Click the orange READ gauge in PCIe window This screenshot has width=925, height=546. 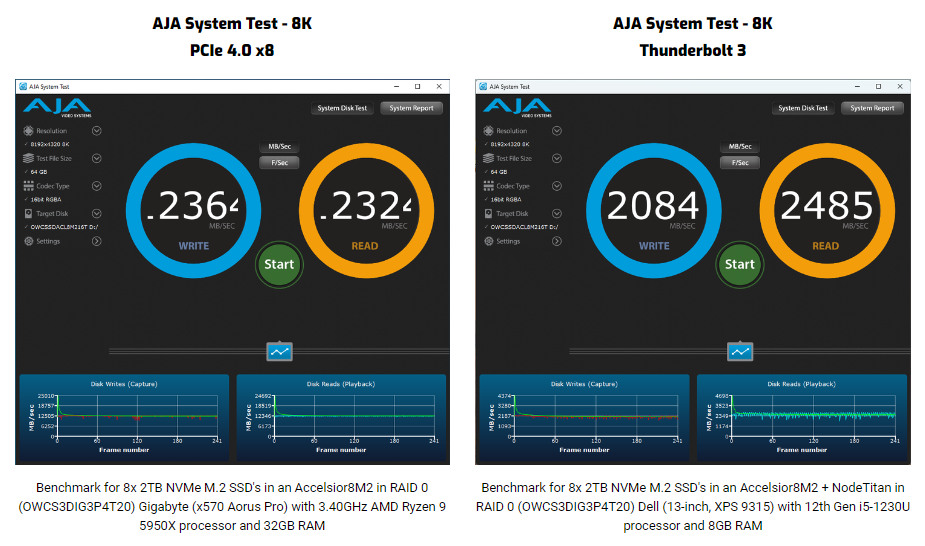pyautogui.click(x=366, y=210)
